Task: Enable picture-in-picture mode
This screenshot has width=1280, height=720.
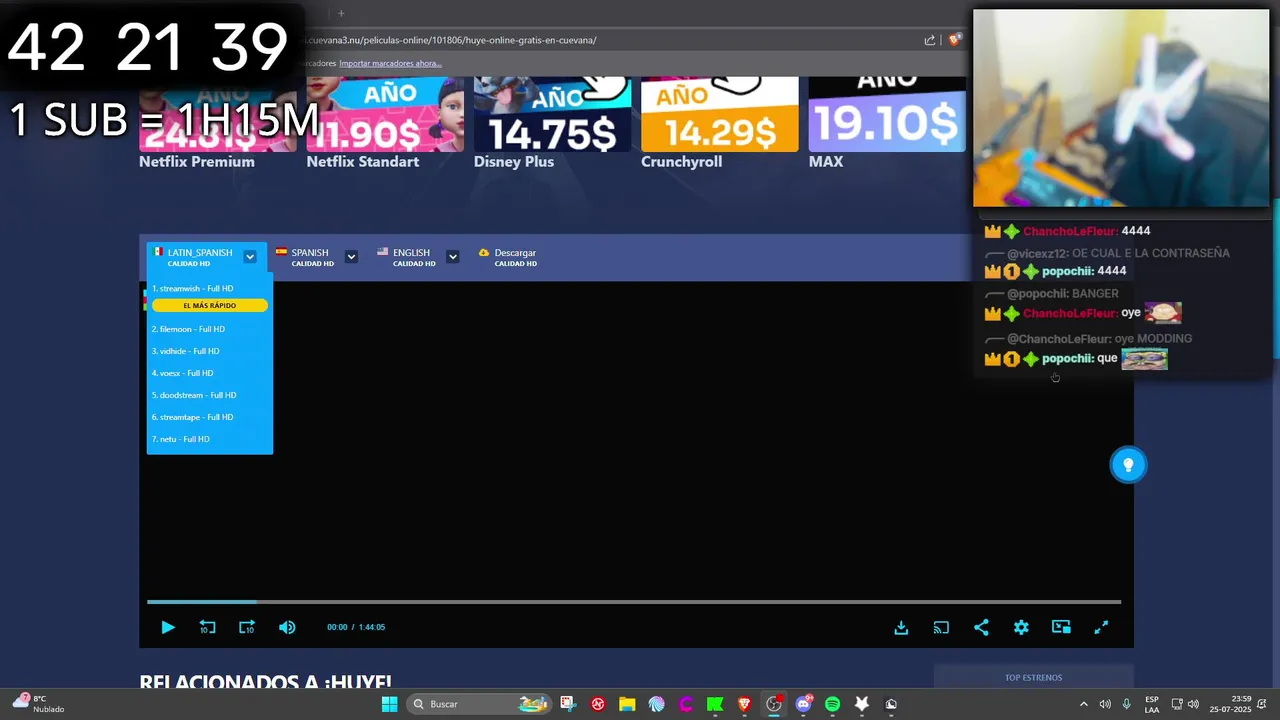Action: 1061,627
